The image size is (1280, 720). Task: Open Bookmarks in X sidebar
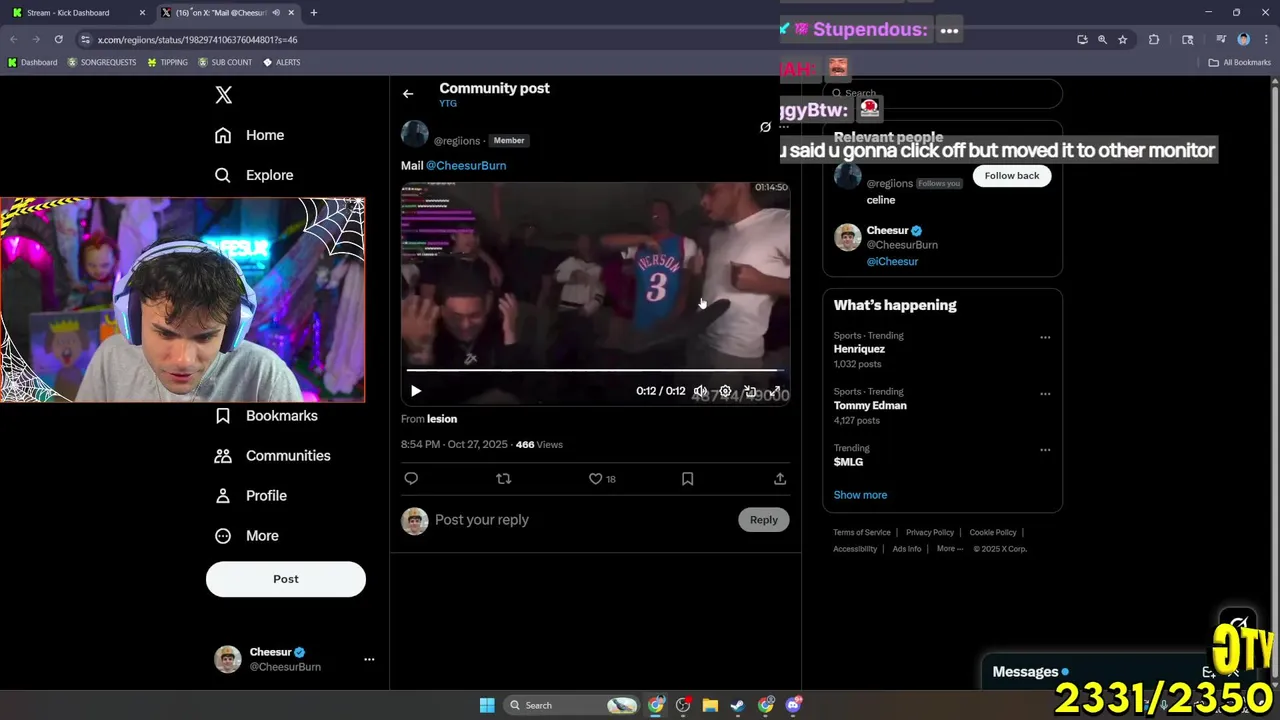pyautogui.click(x=266, y=416)
